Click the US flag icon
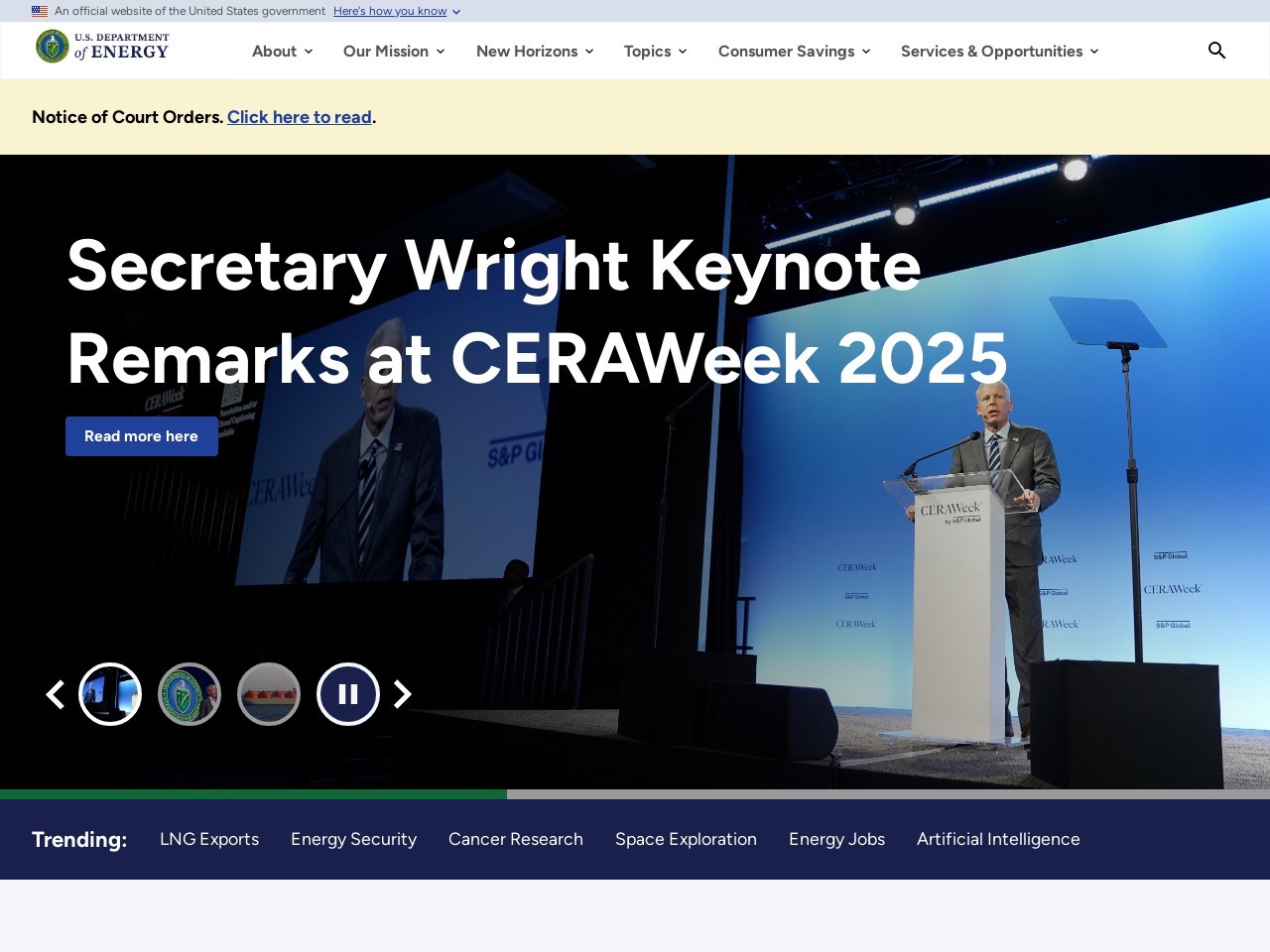 [40, 11]
